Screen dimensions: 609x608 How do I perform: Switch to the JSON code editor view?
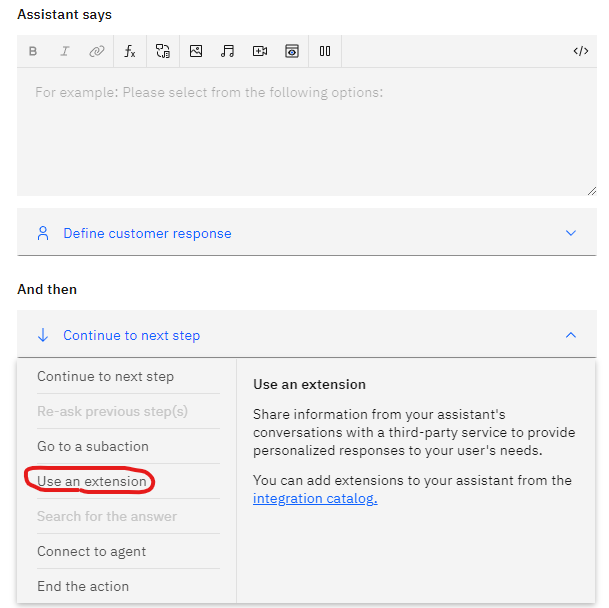(x=581, y=51)
